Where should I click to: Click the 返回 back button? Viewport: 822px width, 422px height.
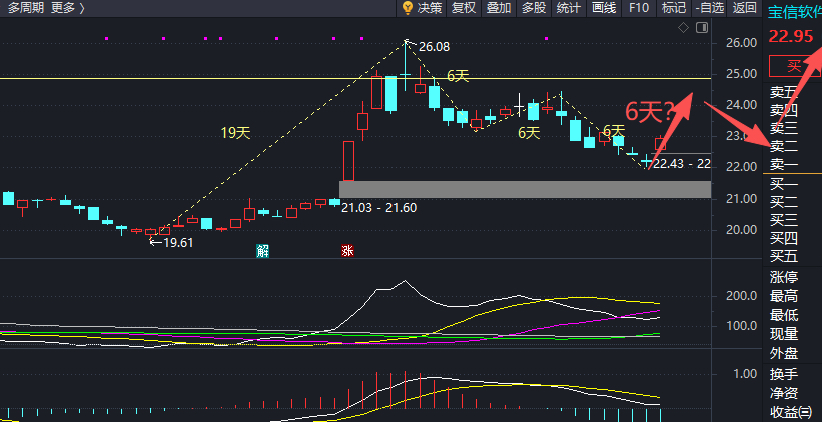(744, 7)
